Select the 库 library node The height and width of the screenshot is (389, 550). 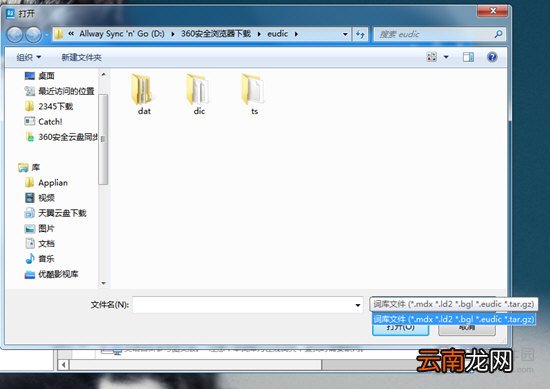coord(29,168)
